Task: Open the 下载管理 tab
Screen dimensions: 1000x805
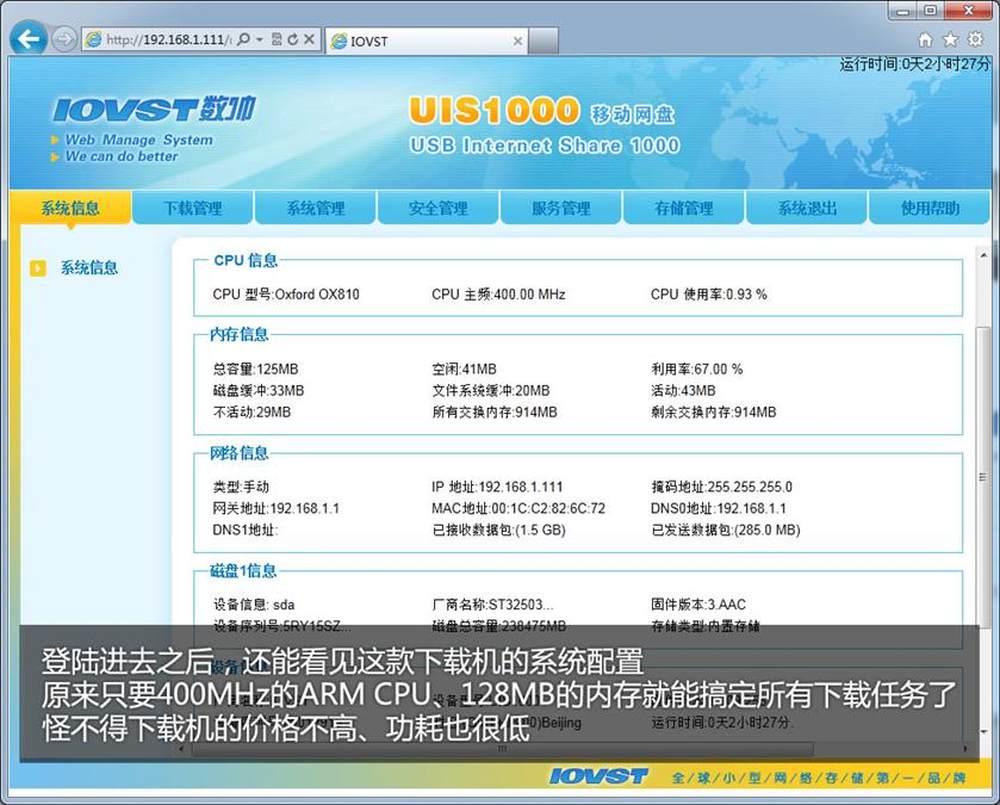Action: tap(193, 208)
